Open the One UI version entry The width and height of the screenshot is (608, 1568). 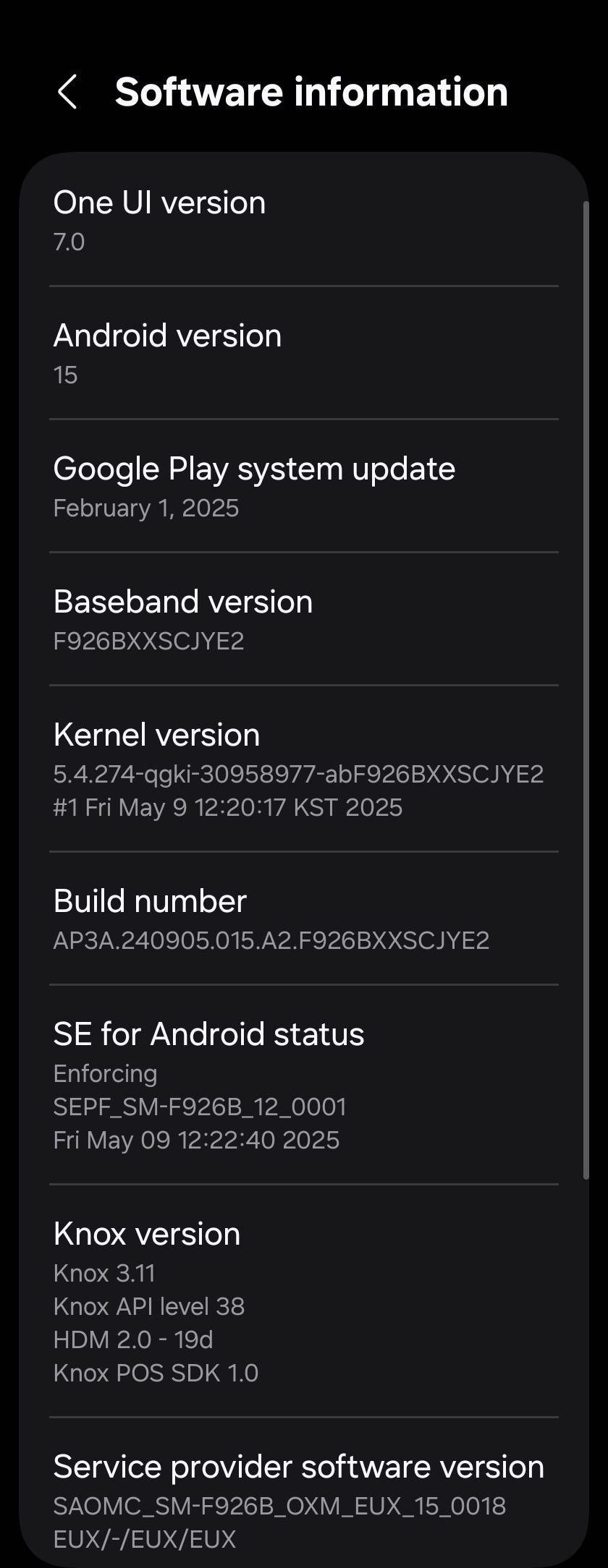click(159, 203)
